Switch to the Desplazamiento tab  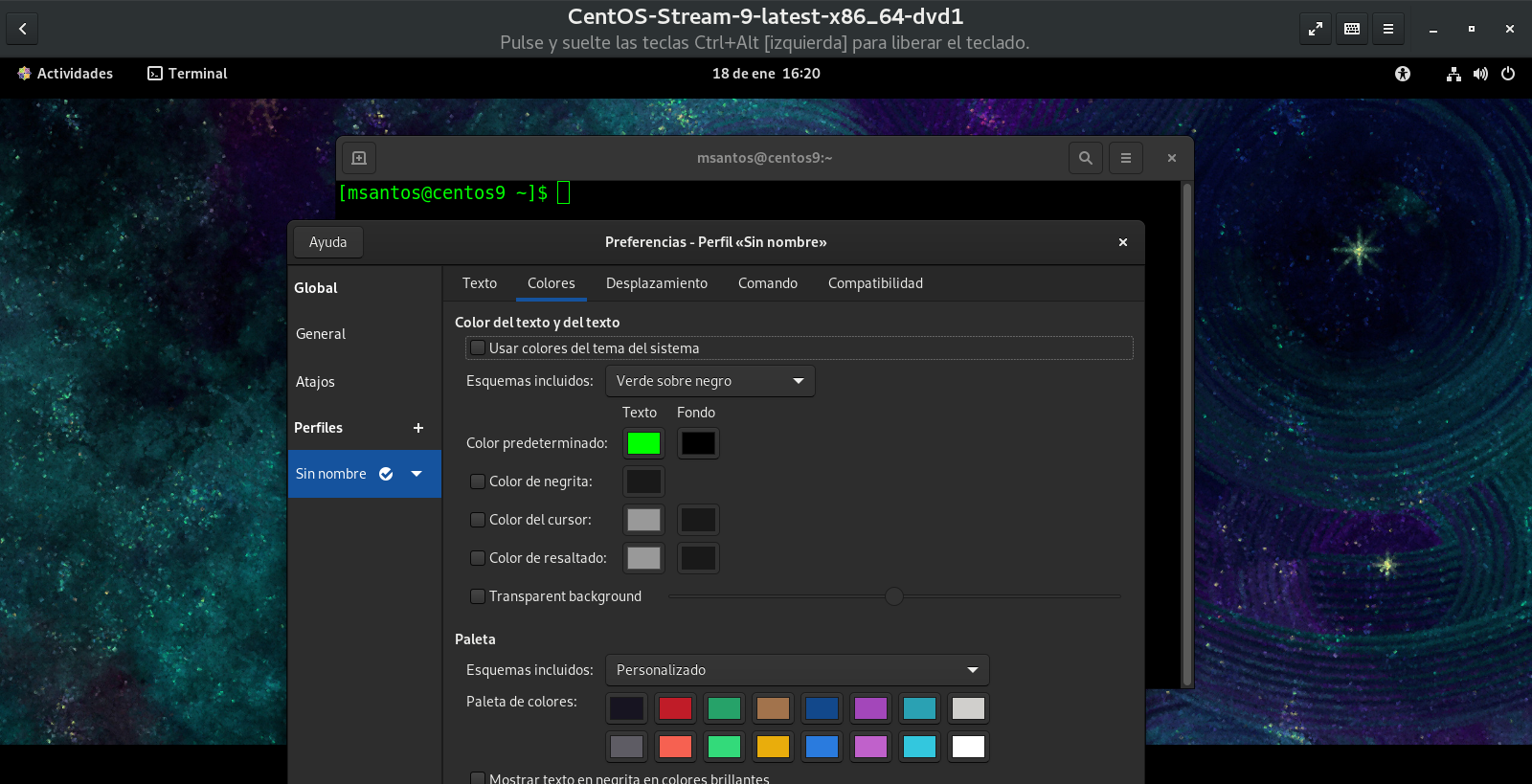pos(656,283)
